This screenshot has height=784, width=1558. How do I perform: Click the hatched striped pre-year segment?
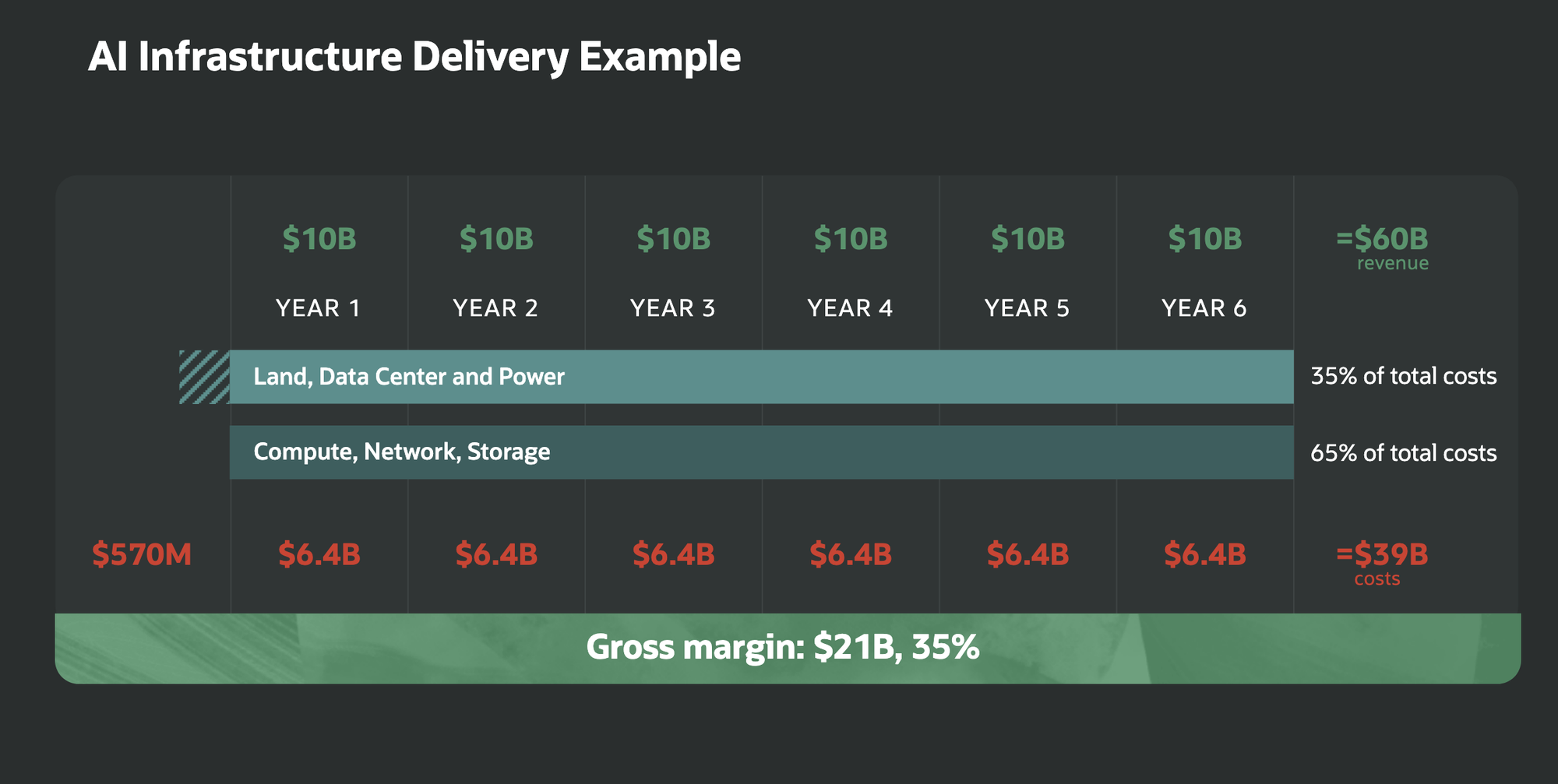[204, 377]
